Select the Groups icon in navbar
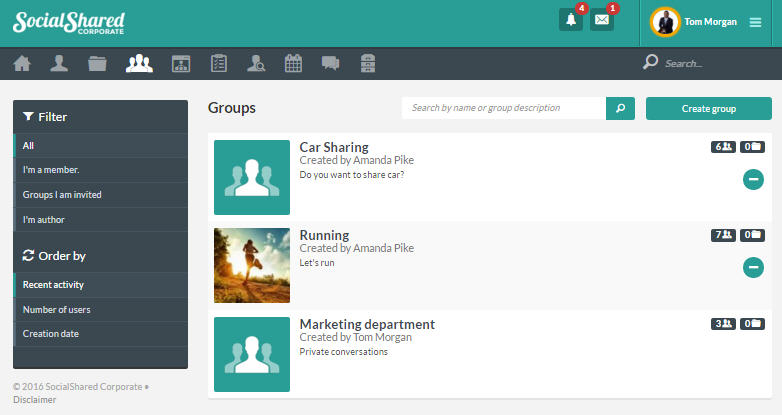Viewport: 782px width, 415px height. (139, 63)
